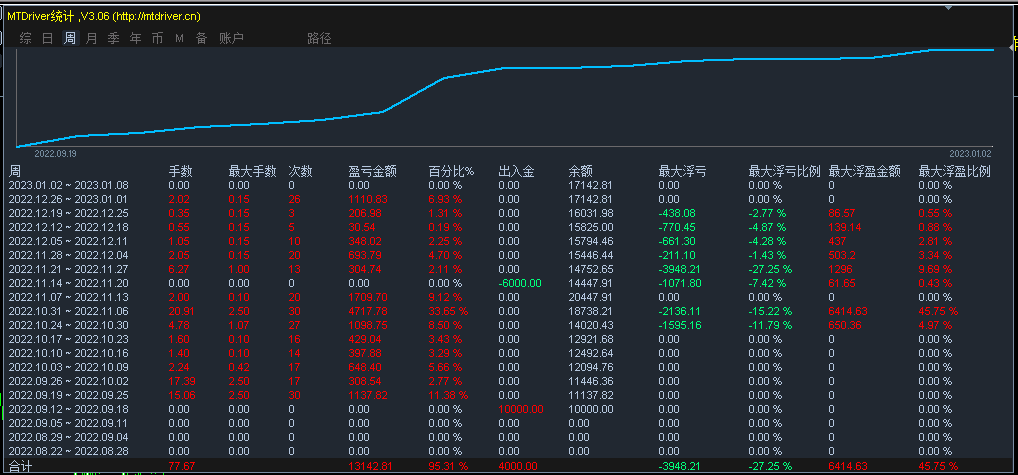1018x475 pixels.
Task: Open the 币 currency tab
Action: (158, 38)
